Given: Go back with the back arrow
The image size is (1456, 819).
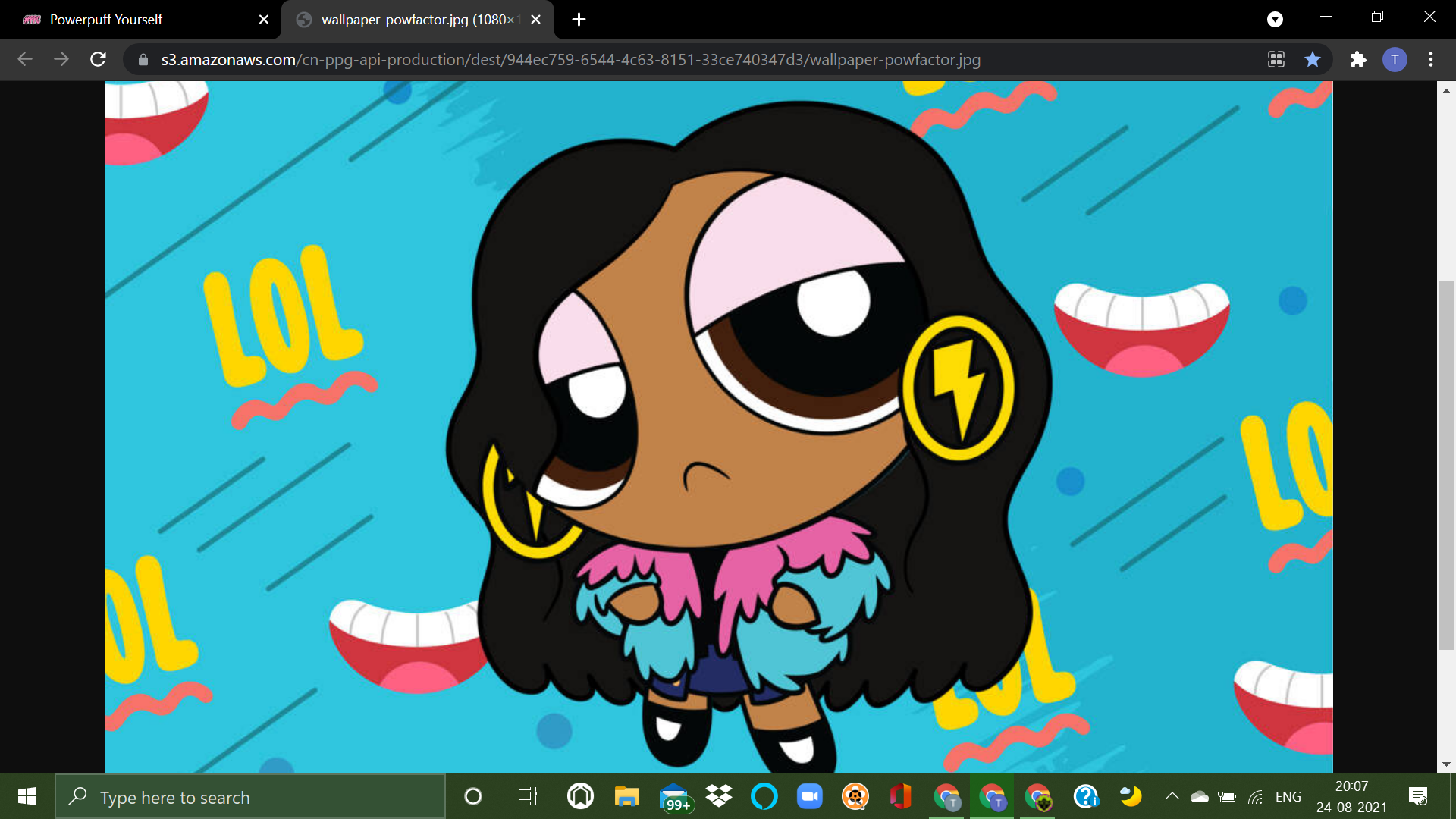Looking at the screenshot, I should tap(25, 59).
